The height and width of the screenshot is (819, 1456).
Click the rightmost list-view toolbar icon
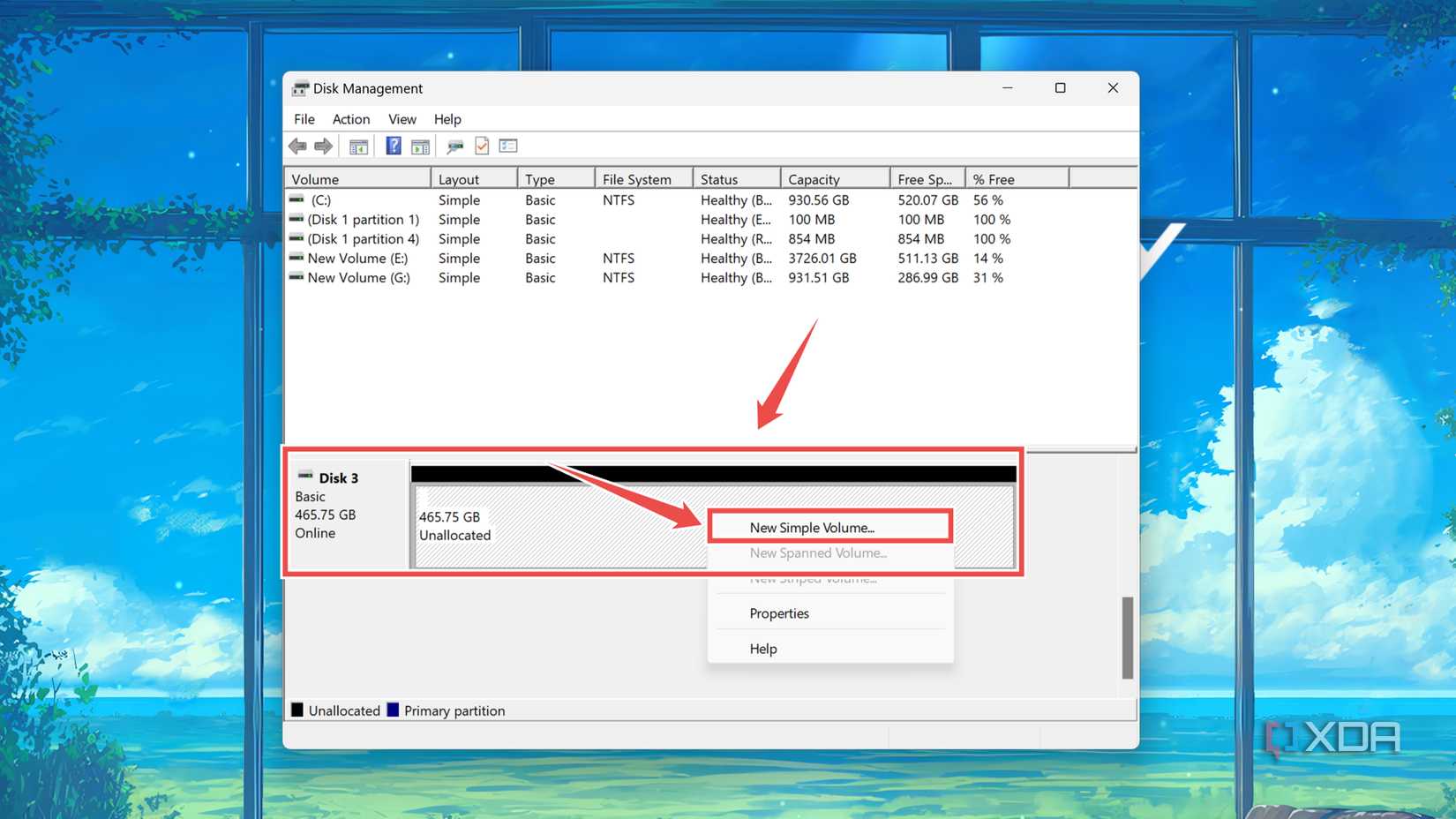point(508,145)
